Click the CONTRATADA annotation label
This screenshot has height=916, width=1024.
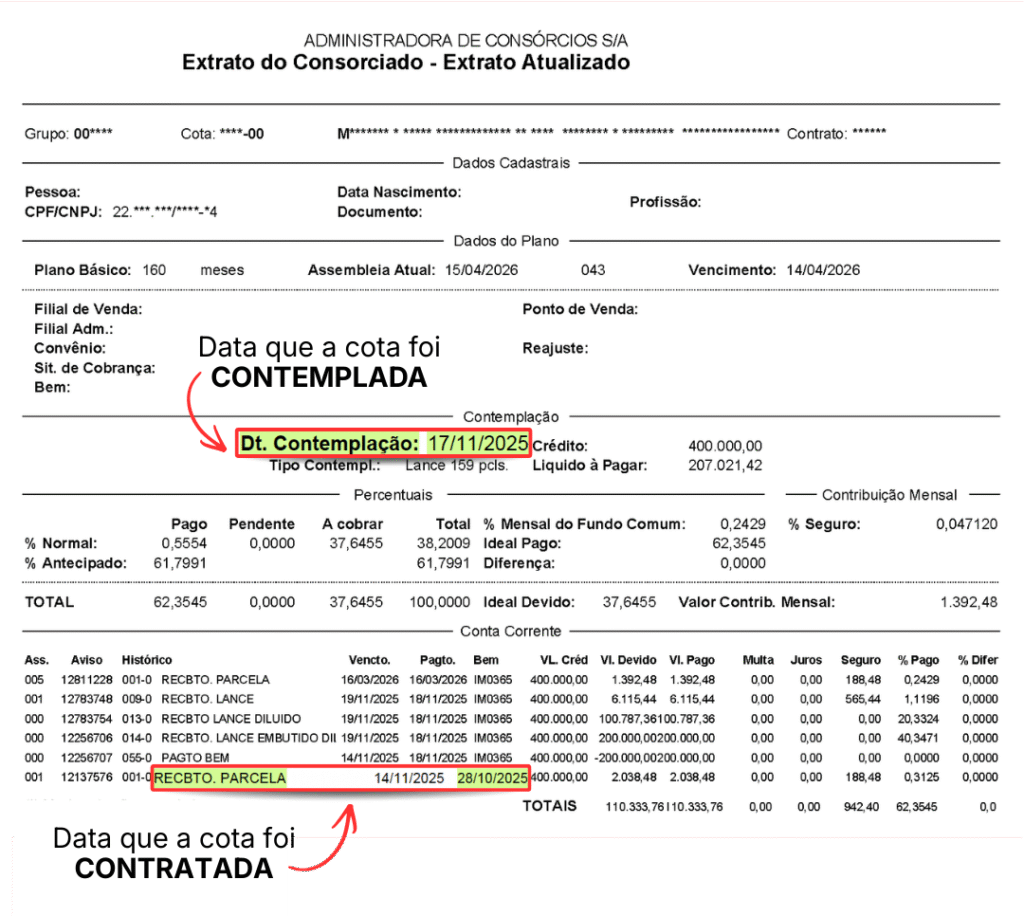click(174, 868)
